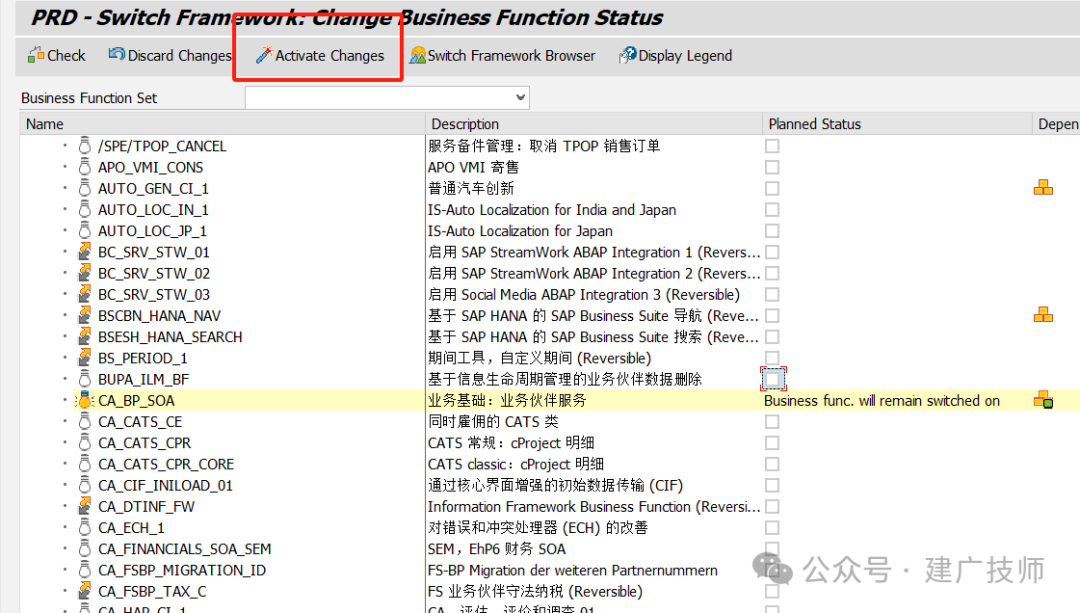1080x613 pixels.
Task: Click bulb icon of AUTO_LOC_IN_1
Action: coord(84,209)
